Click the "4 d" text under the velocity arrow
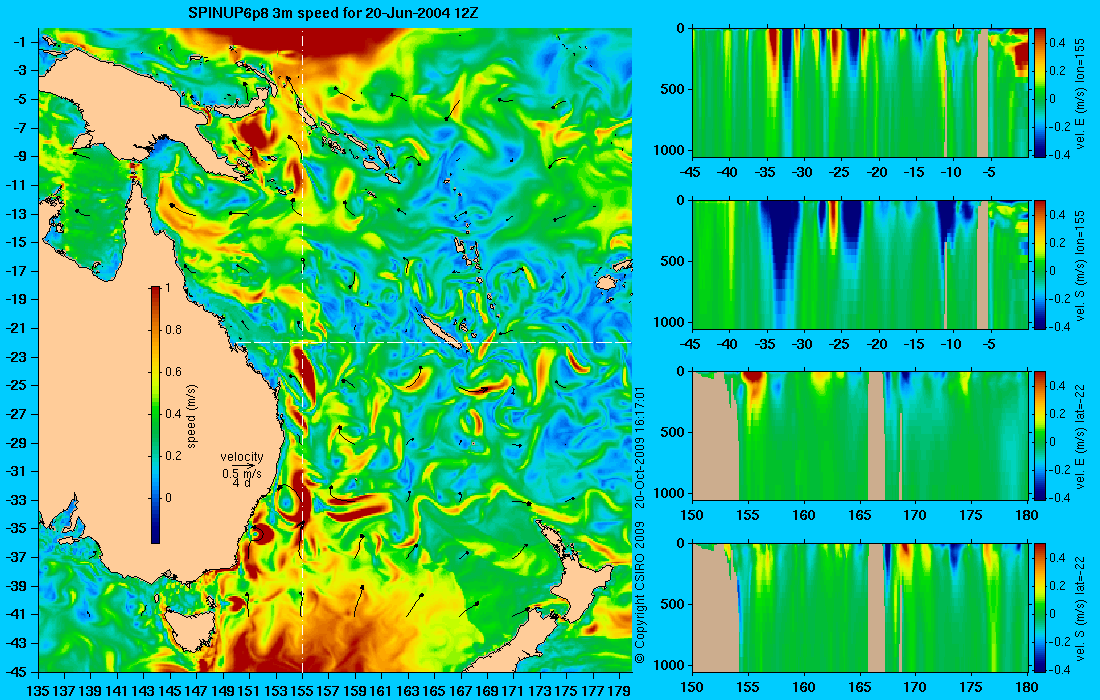 tap(242, 483)
